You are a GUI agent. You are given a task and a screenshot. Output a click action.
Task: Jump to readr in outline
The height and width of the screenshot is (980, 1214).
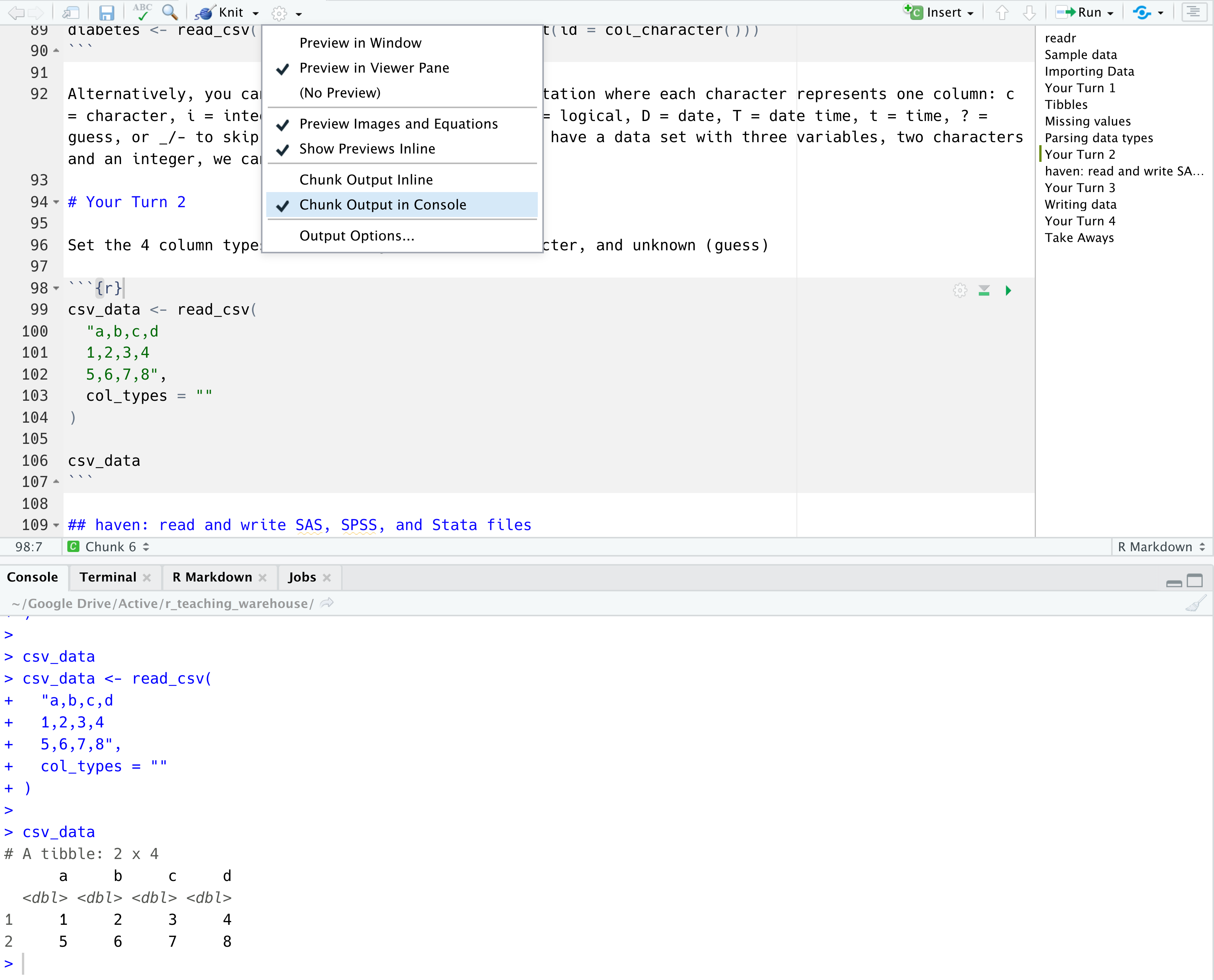[1060, 38]
